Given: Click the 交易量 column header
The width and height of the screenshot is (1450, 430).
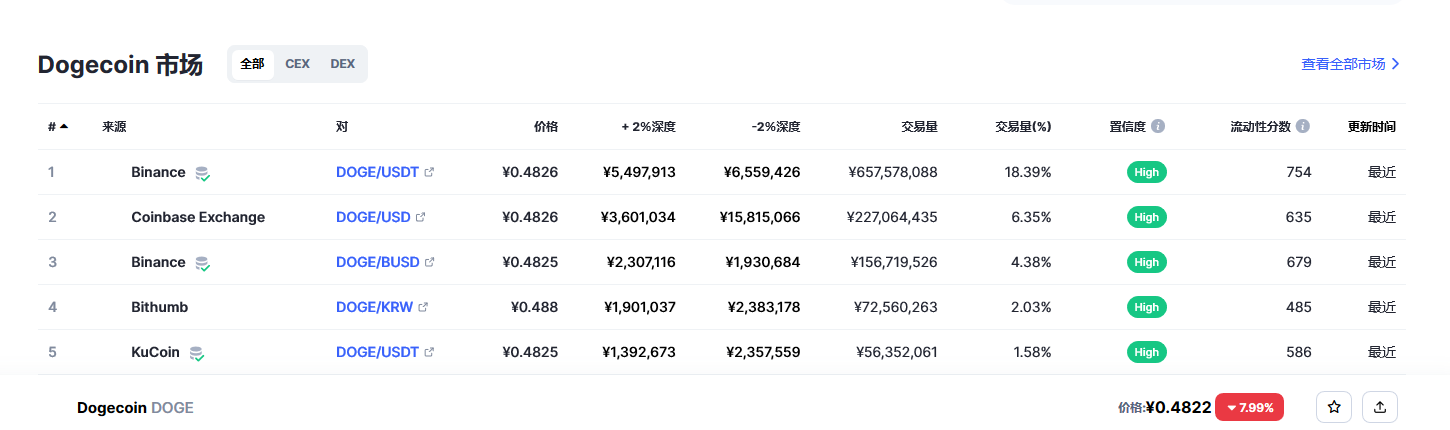Looking at the screenshot, I should [x=918, y=127].
